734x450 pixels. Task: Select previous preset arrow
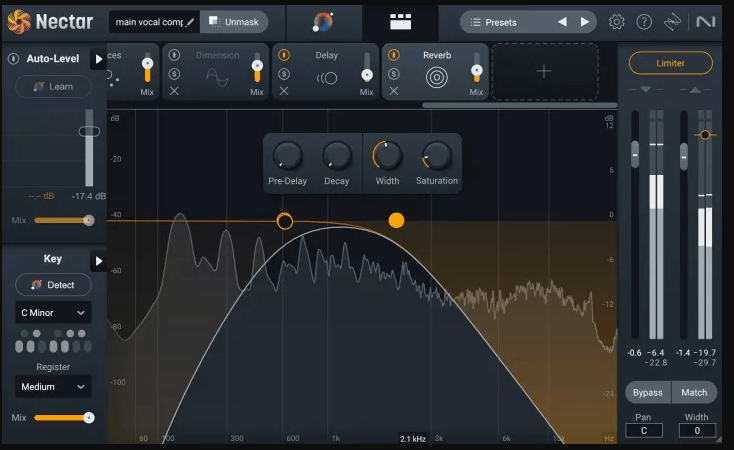coord(563,22)
